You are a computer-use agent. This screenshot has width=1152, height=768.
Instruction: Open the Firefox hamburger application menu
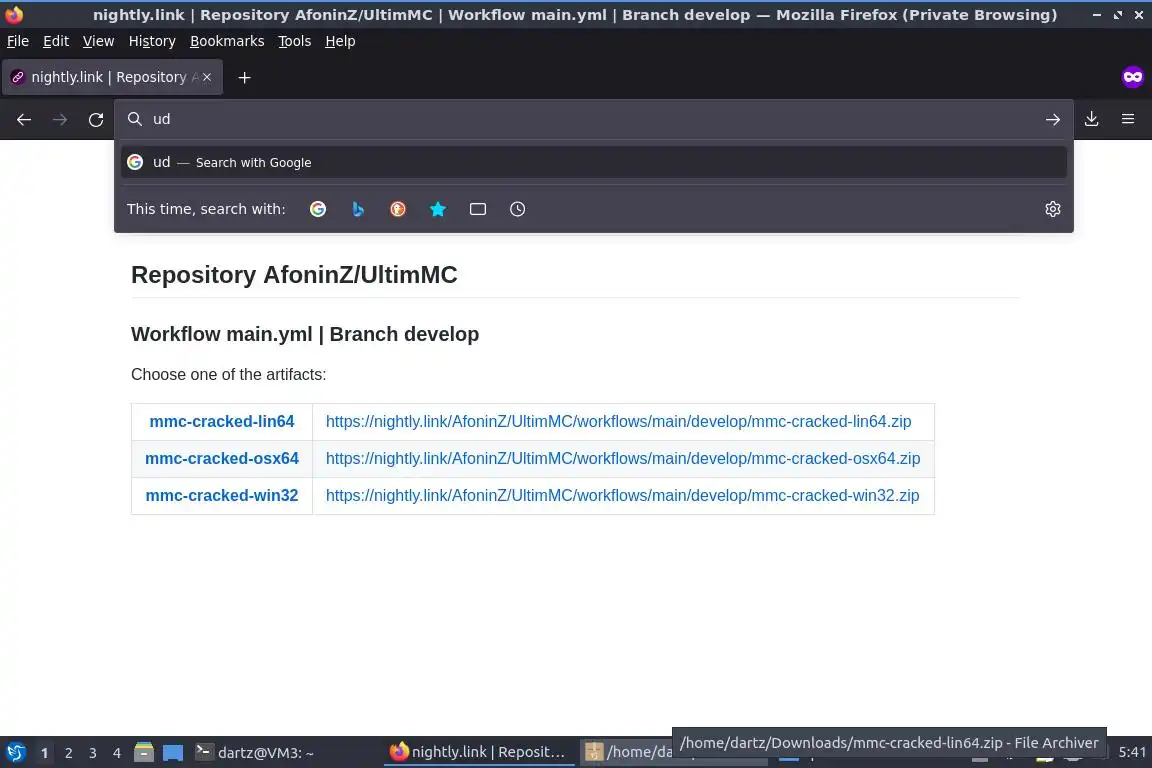point(1128,119)
